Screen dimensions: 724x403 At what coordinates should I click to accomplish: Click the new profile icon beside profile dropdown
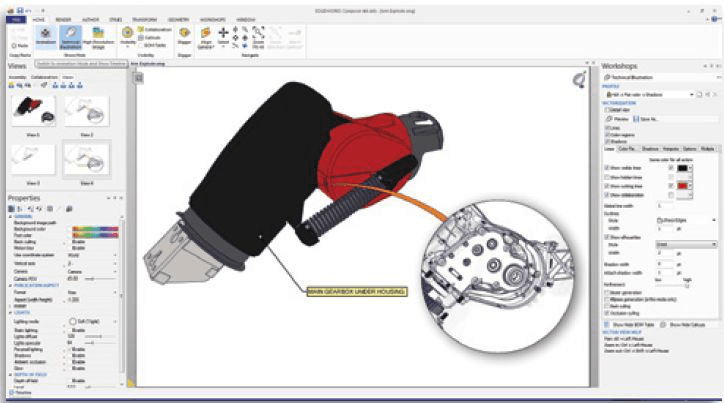(x=700, y=95)
